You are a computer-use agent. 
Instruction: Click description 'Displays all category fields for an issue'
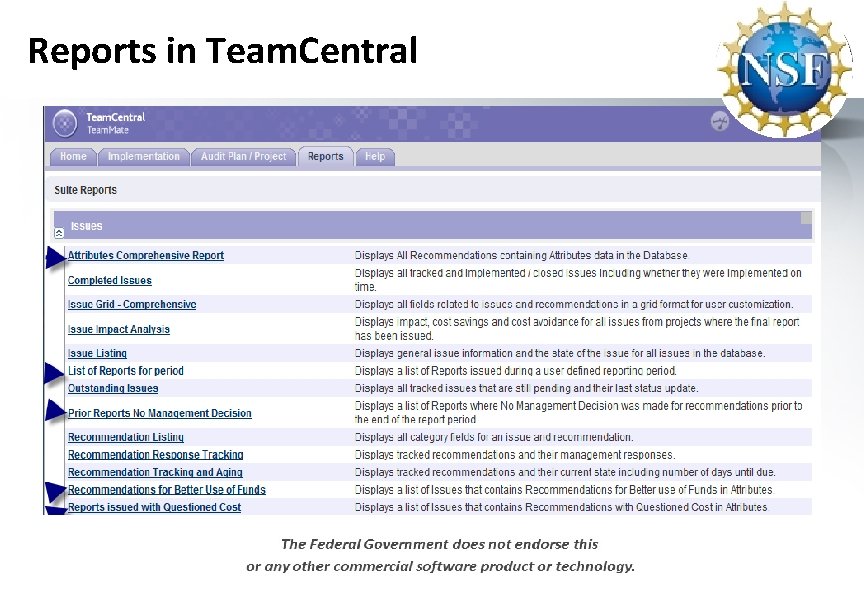click(x=494, y=437)
